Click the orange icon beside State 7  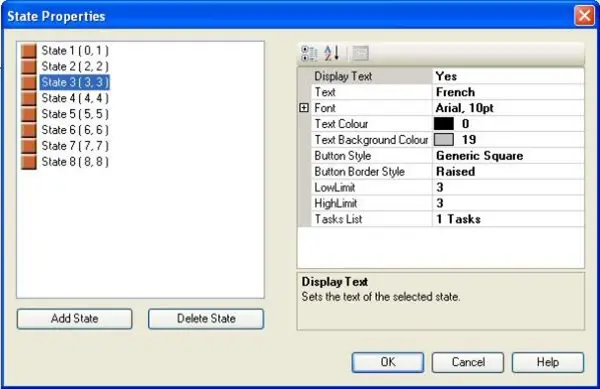(x=29, y=146)
